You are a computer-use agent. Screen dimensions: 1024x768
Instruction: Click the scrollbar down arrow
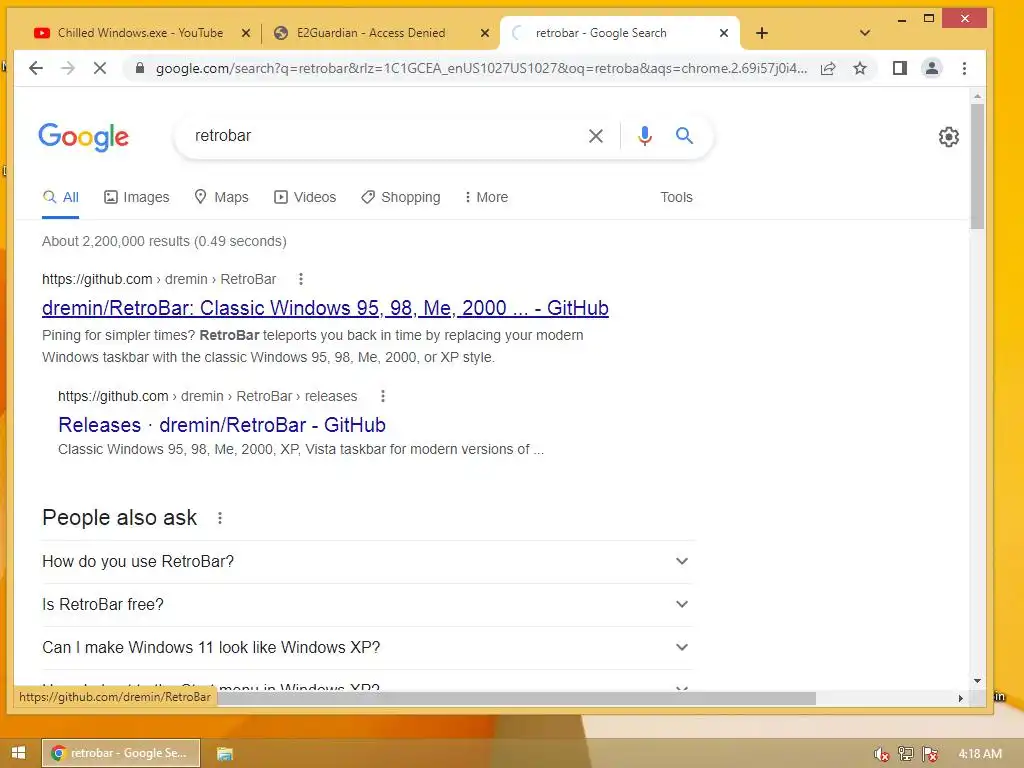[x=977, y=680]
